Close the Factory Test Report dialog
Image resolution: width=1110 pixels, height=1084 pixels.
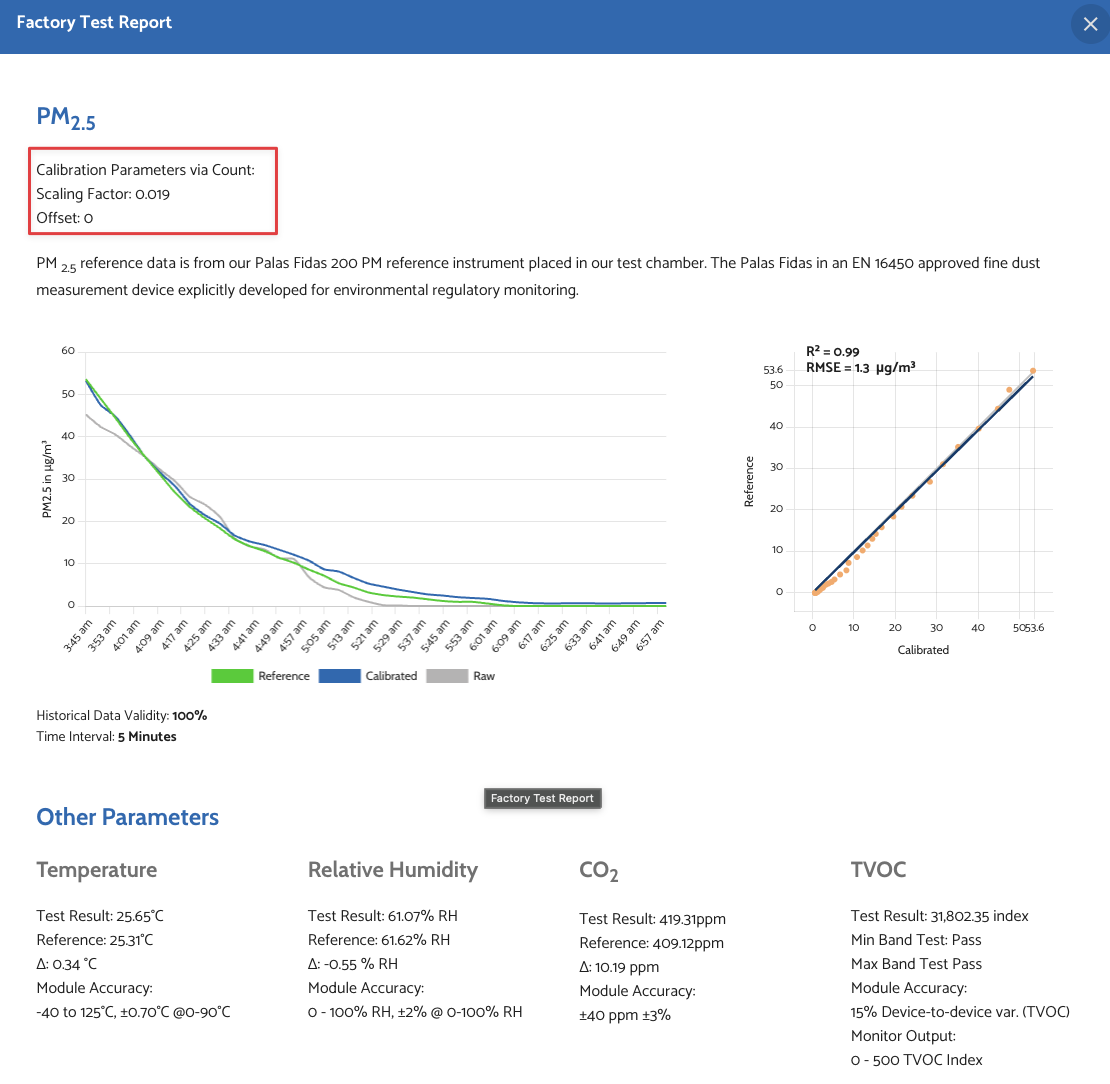[x=1090, y=24]
